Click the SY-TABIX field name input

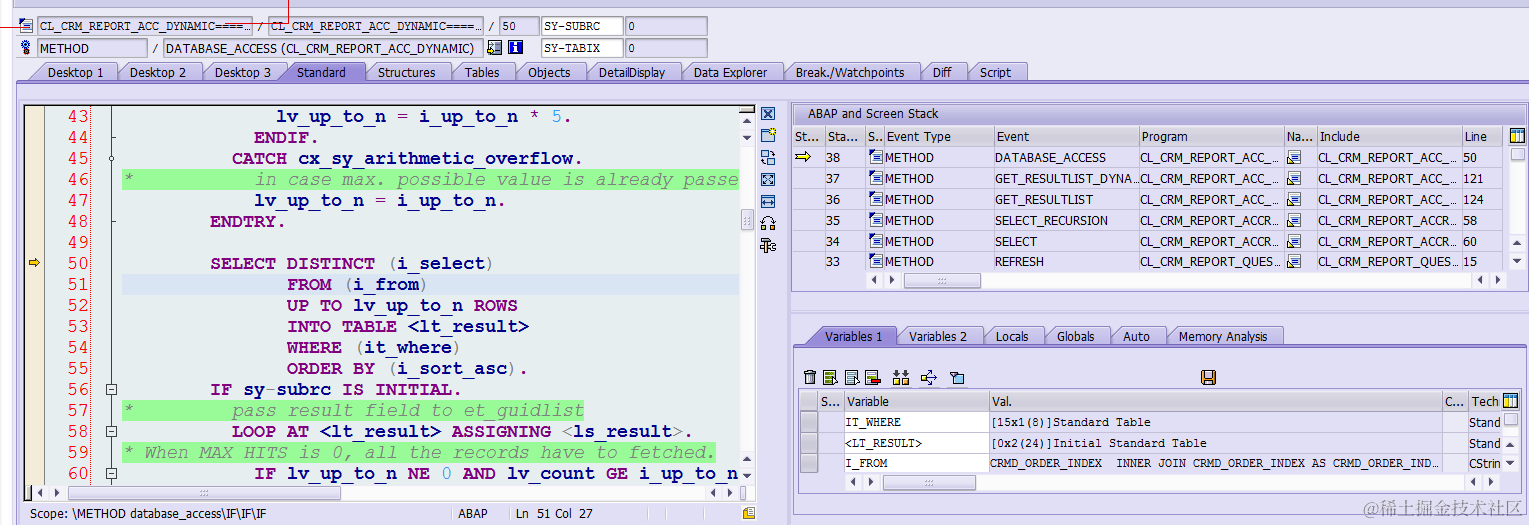click(582, 48)
